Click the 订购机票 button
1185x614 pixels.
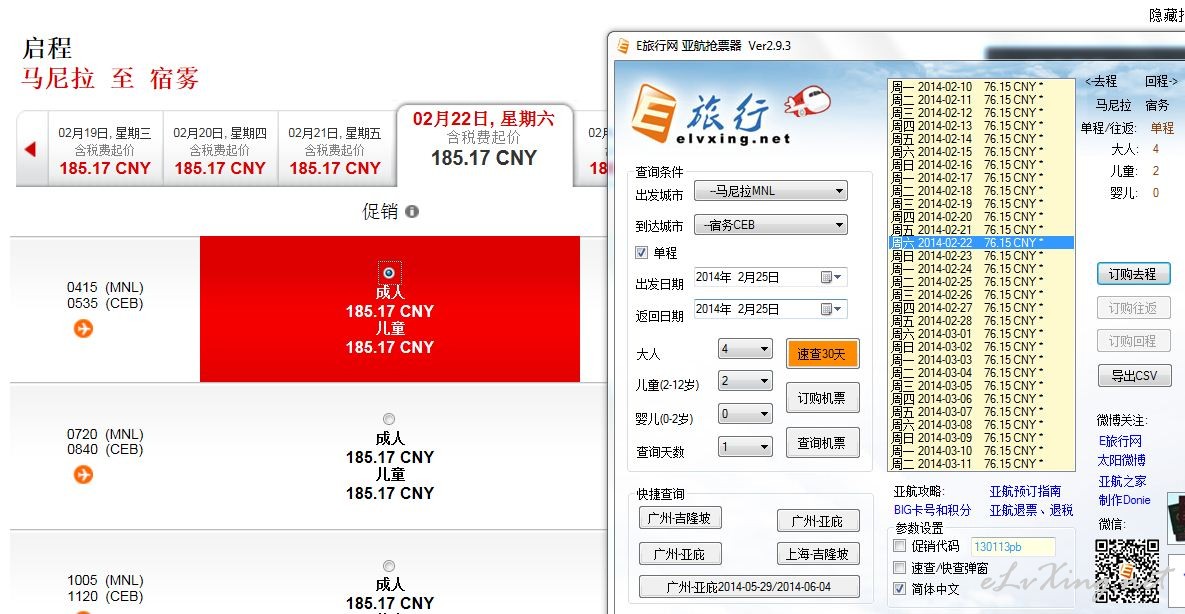pos(822,398)
